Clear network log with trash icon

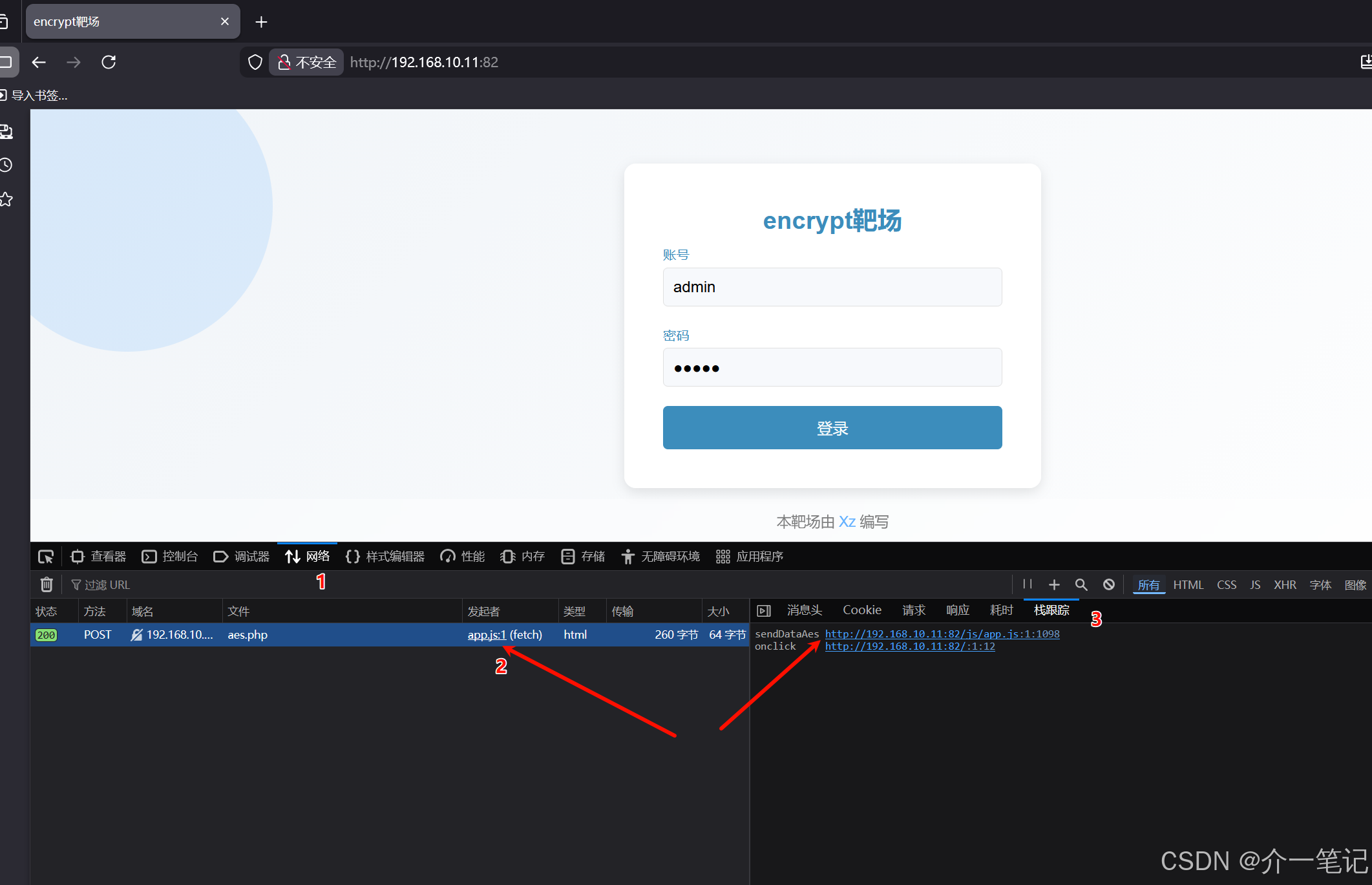[x=47, y=584]
